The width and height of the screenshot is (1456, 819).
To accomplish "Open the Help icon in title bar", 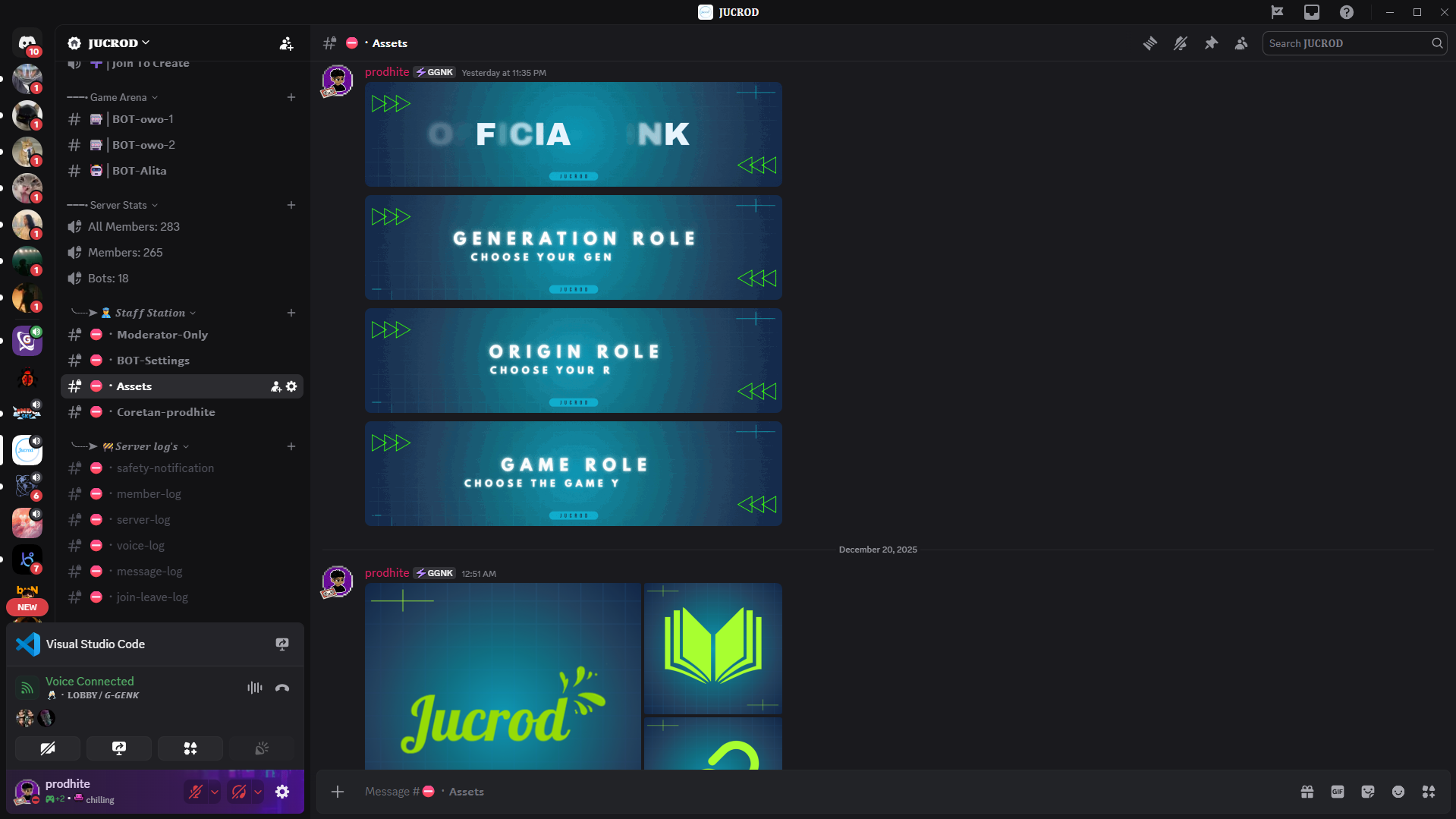I will pos(1347,12).
